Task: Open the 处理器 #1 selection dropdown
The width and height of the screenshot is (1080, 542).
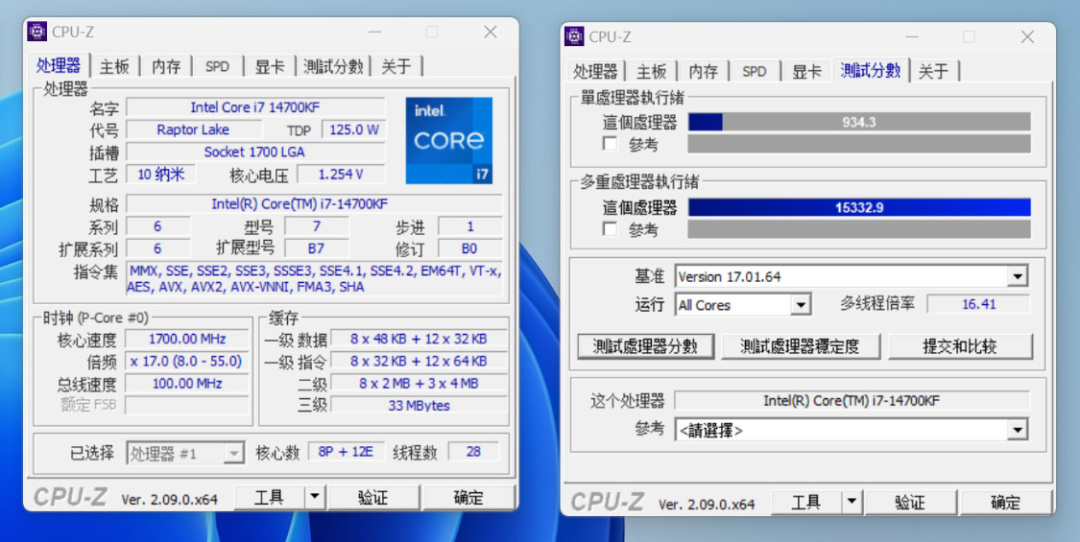Action: click(185, 453)
